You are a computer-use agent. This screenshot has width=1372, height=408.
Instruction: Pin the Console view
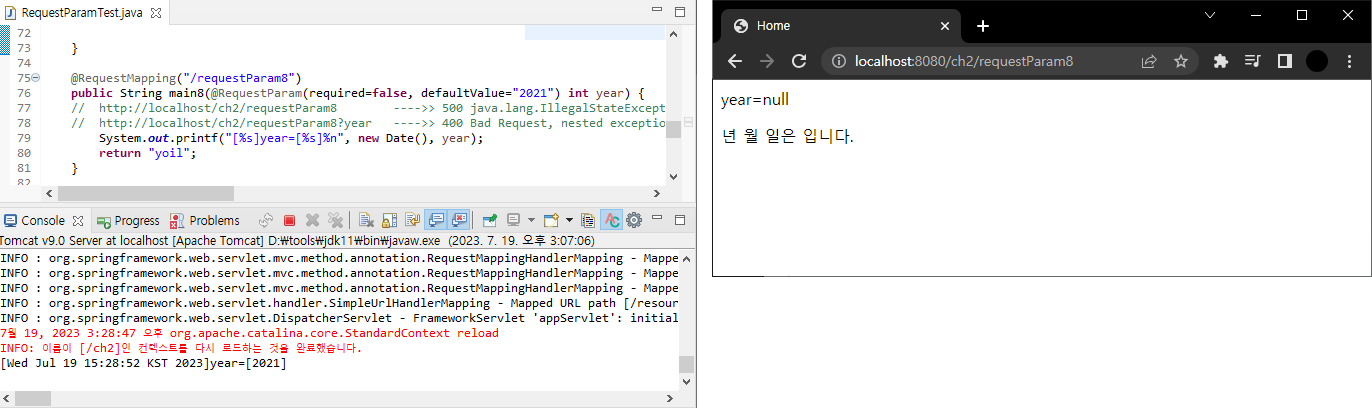pos(490,220)
